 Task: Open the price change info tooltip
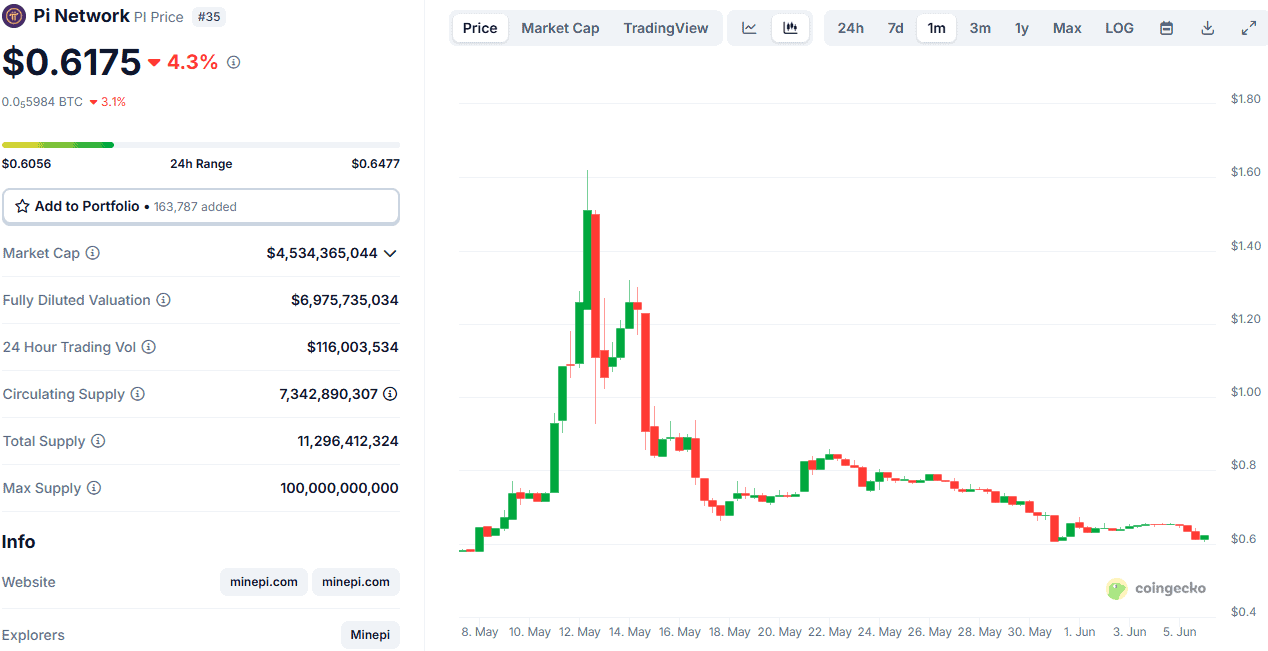[233, 62]
